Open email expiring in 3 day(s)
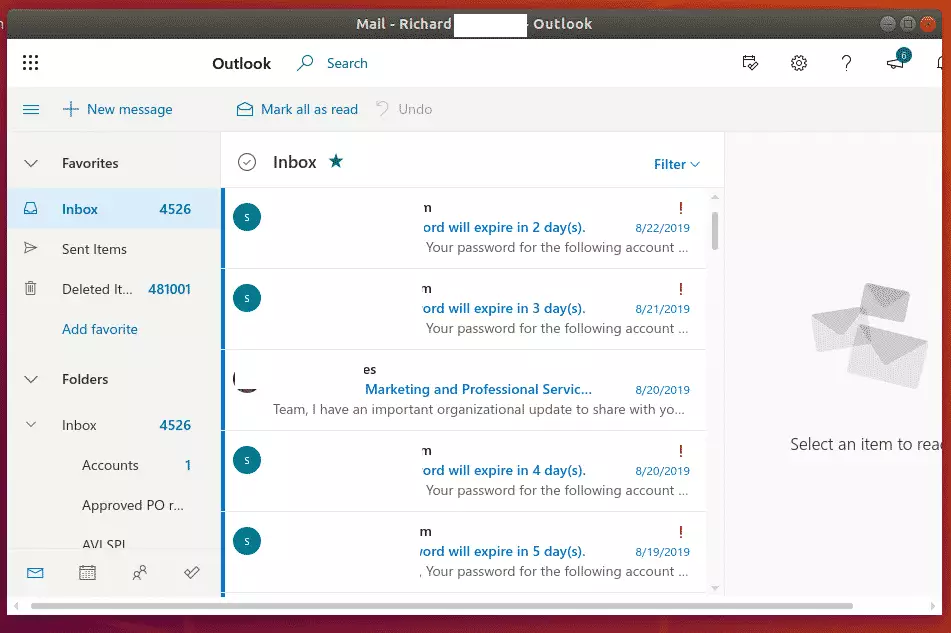Screen dimensions: 951x633 (x=465, y=309)
